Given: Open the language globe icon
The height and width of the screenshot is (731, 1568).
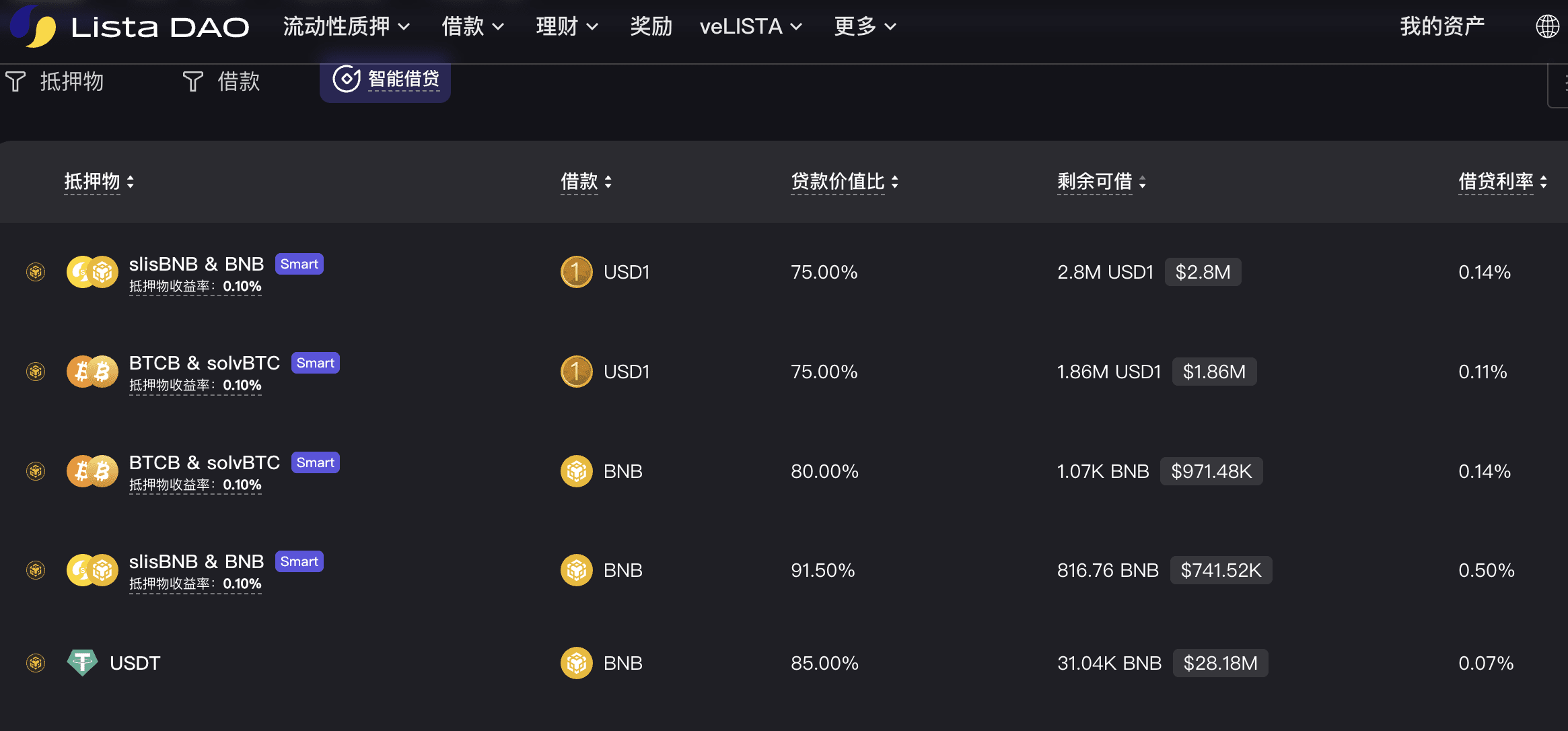Looking at the screenshot, I should click(x=1547, y=26).
